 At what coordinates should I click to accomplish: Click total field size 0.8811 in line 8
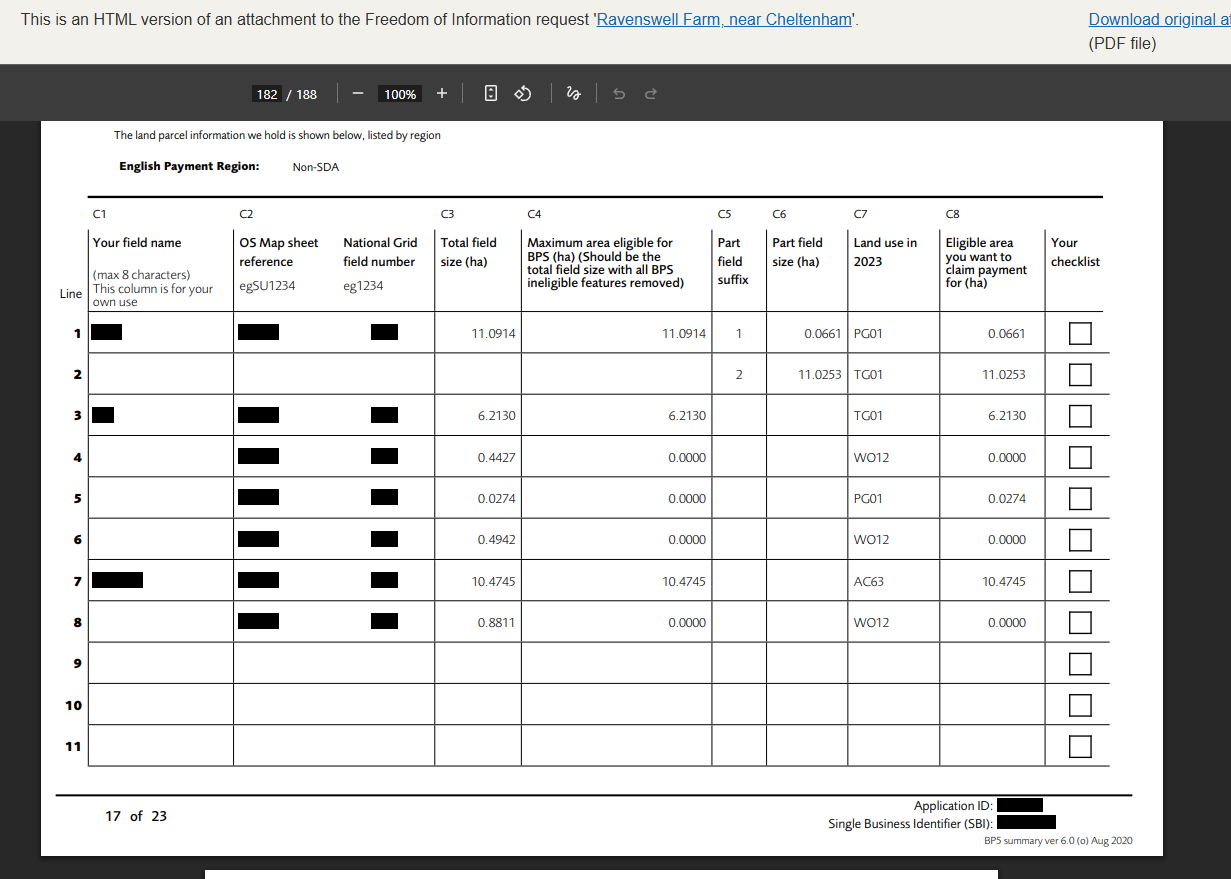coord(497,623)
